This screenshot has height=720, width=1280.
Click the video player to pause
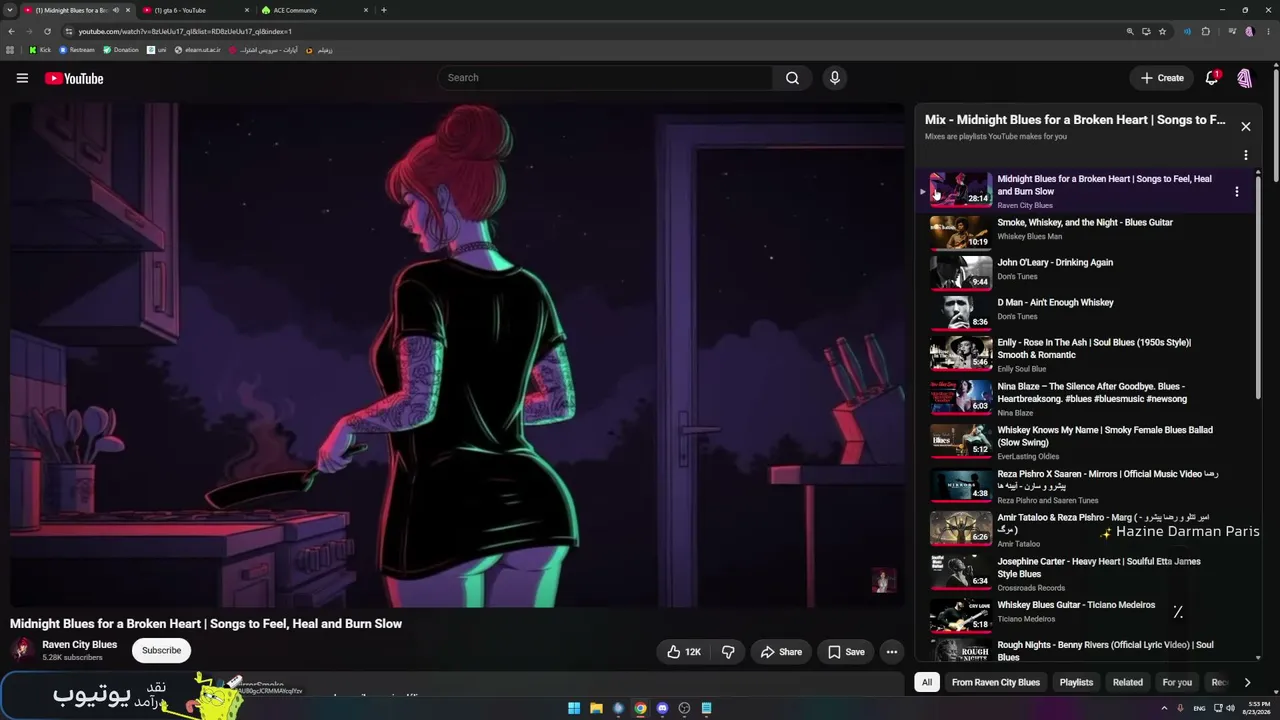(x=457, y=355)
